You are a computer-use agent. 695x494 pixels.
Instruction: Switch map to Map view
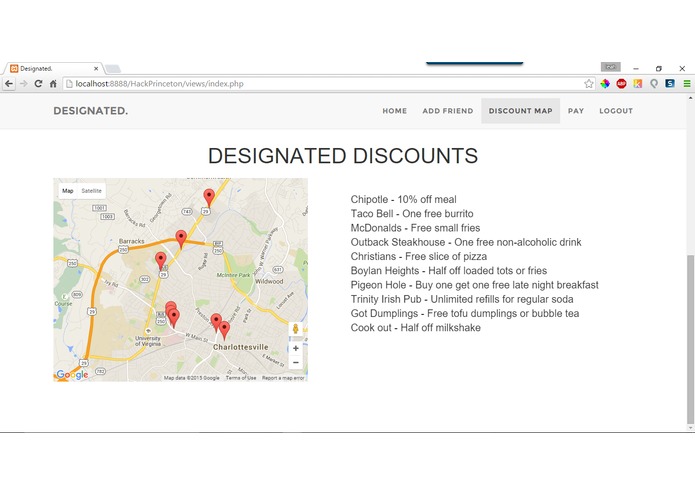(68, 191)
